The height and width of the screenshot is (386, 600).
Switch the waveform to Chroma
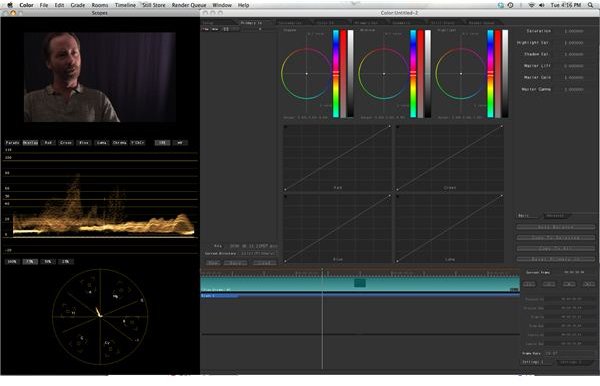pyautogui.click(x=119, y=143)
